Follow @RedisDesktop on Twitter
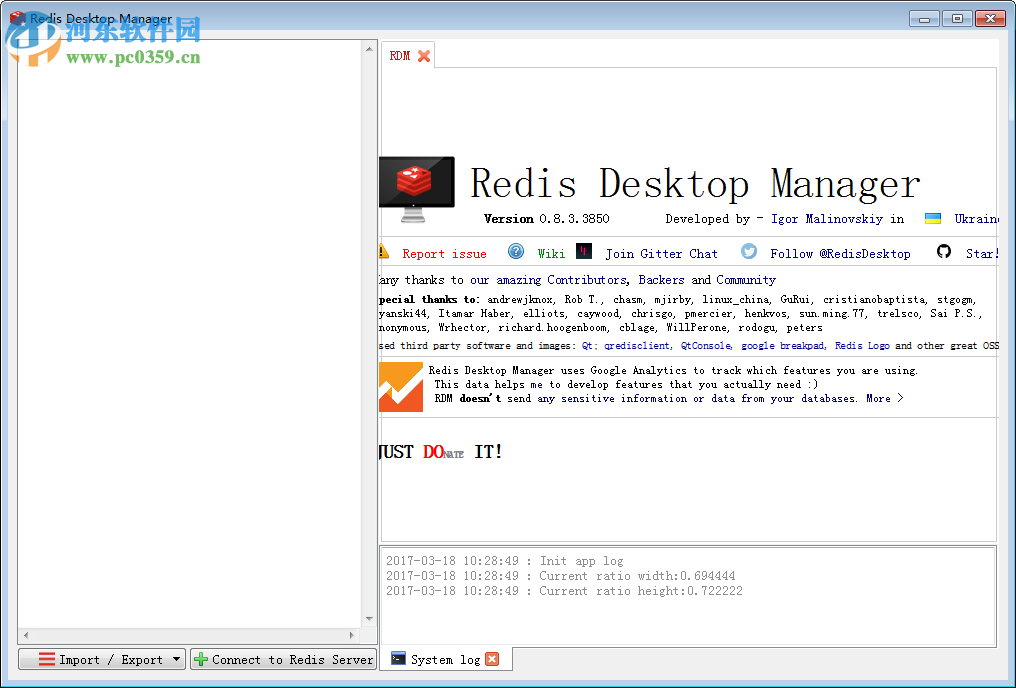Image resolution: width=1016 pixels, height=688 pixels. pos(840,253)
